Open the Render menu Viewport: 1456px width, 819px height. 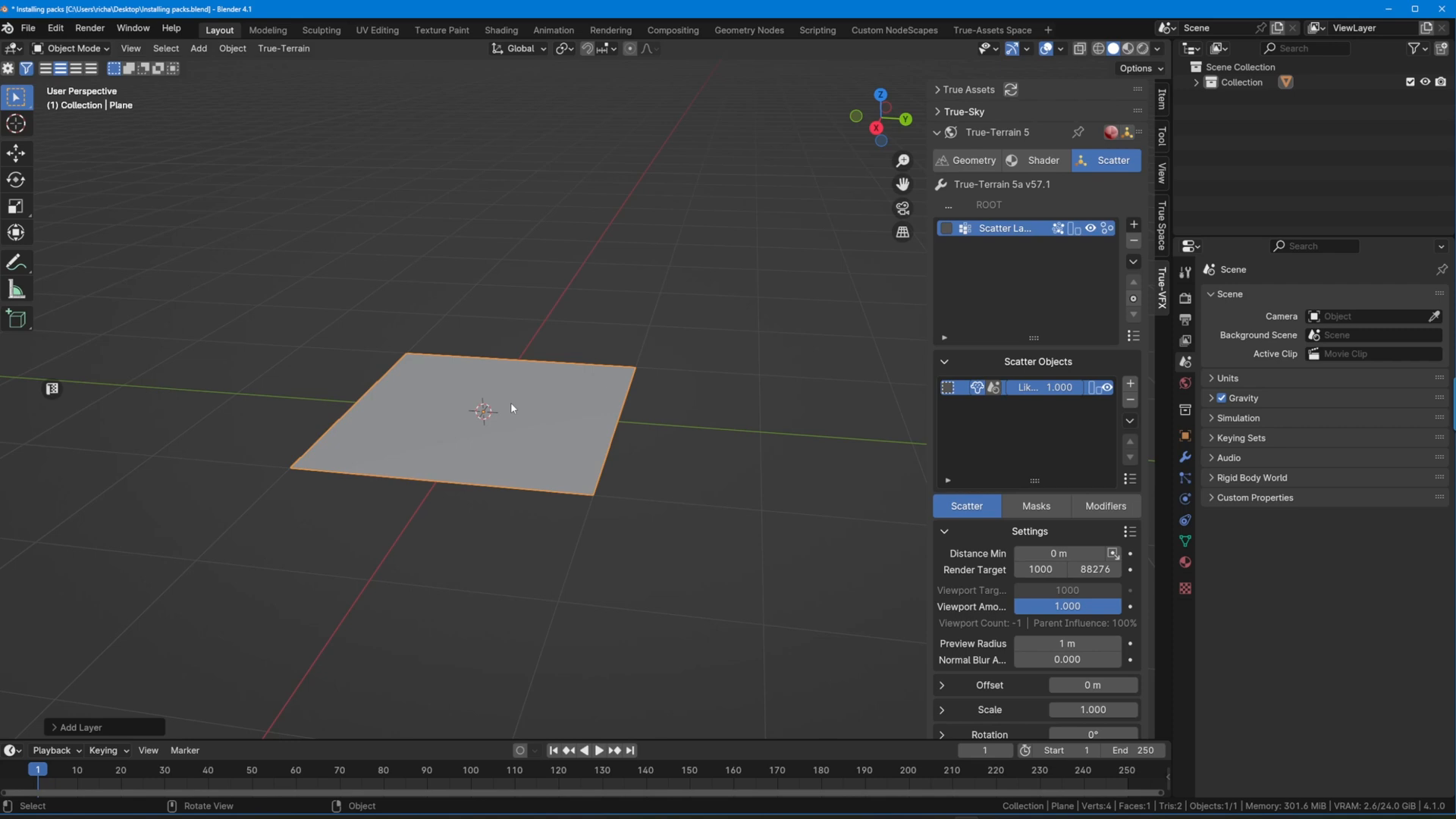89,28
